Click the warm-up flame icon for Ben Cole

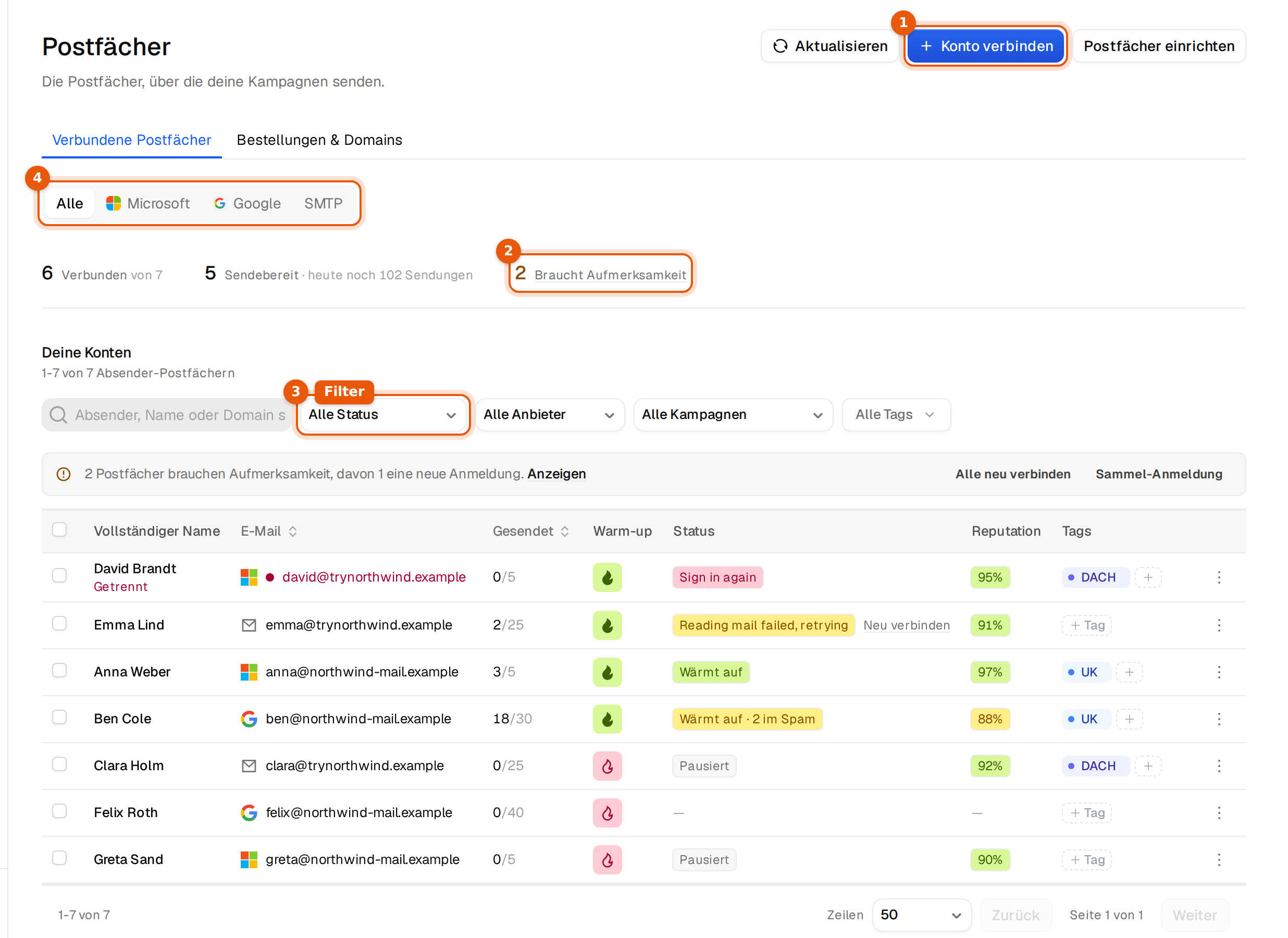(607, 719)
